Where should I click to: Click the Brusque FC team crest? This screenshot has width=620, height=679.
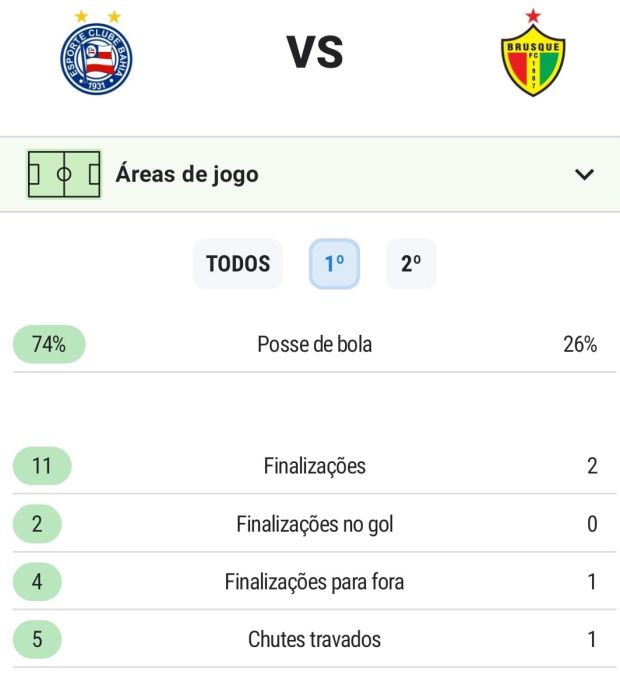[x=533, y=57]
